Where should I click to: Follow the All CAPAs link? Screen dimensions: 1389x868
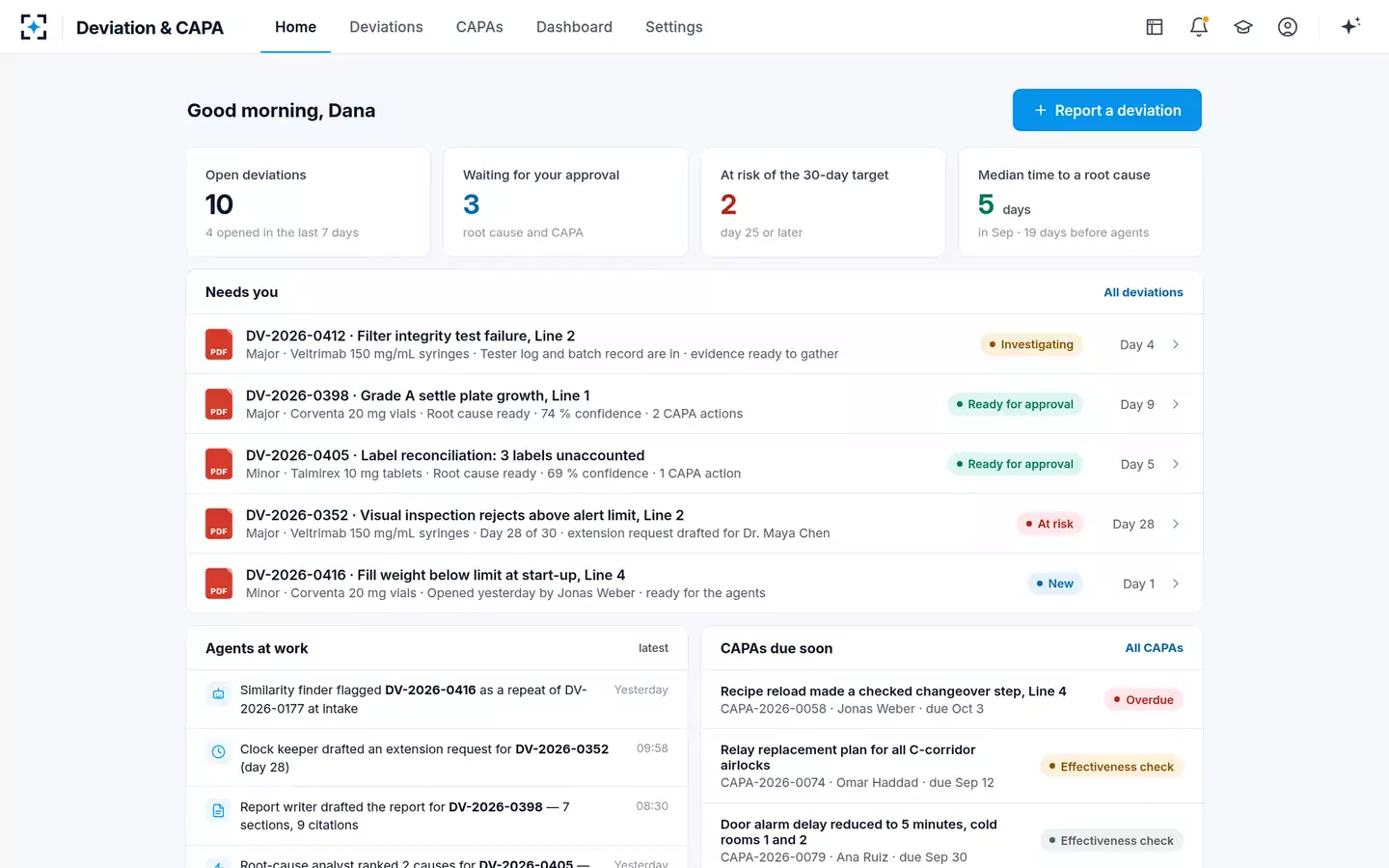(x=1154, y=648)
